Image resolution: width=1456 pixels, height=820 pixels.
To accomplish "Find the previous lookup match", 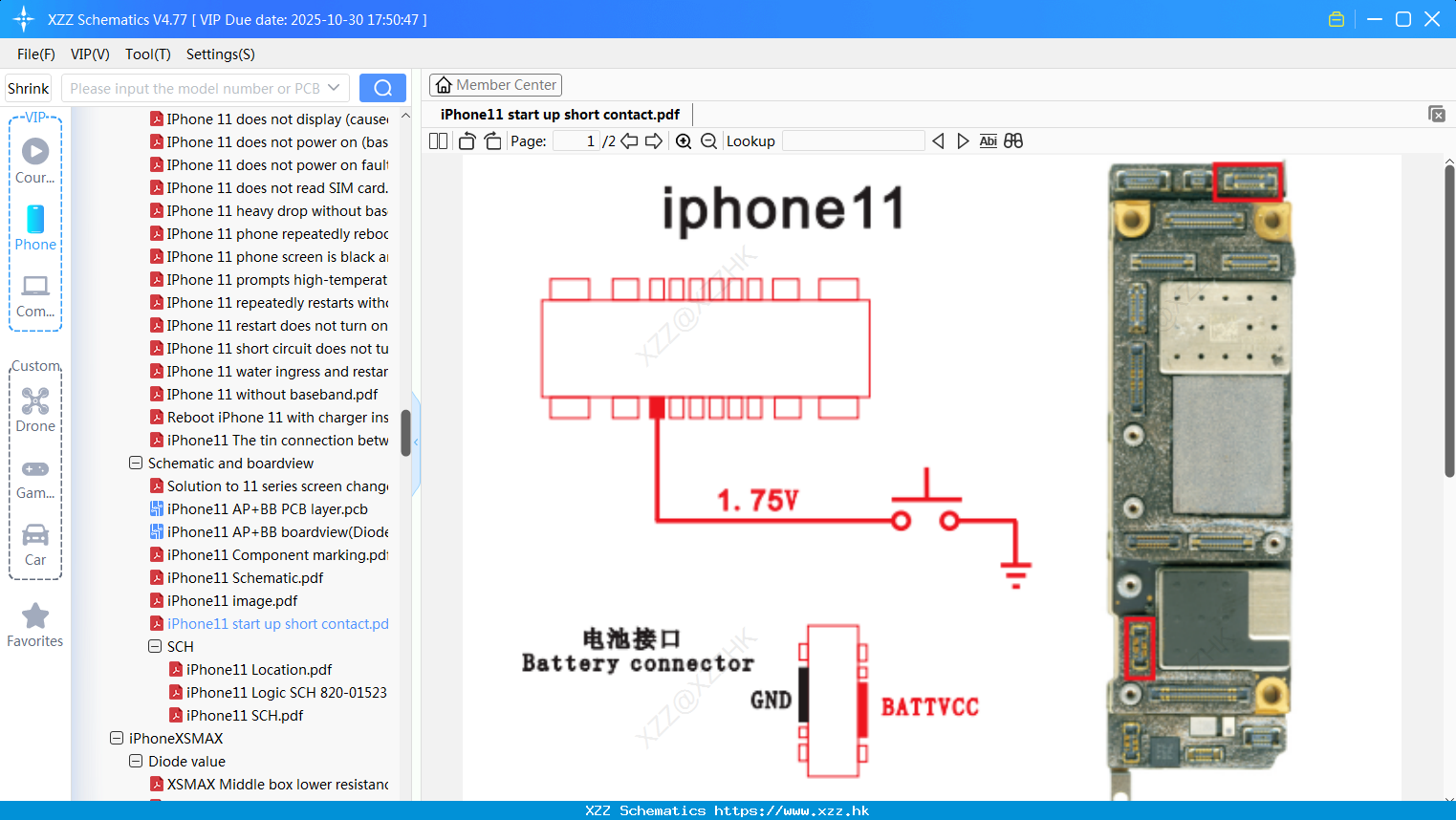I will (x=938, y=141).
